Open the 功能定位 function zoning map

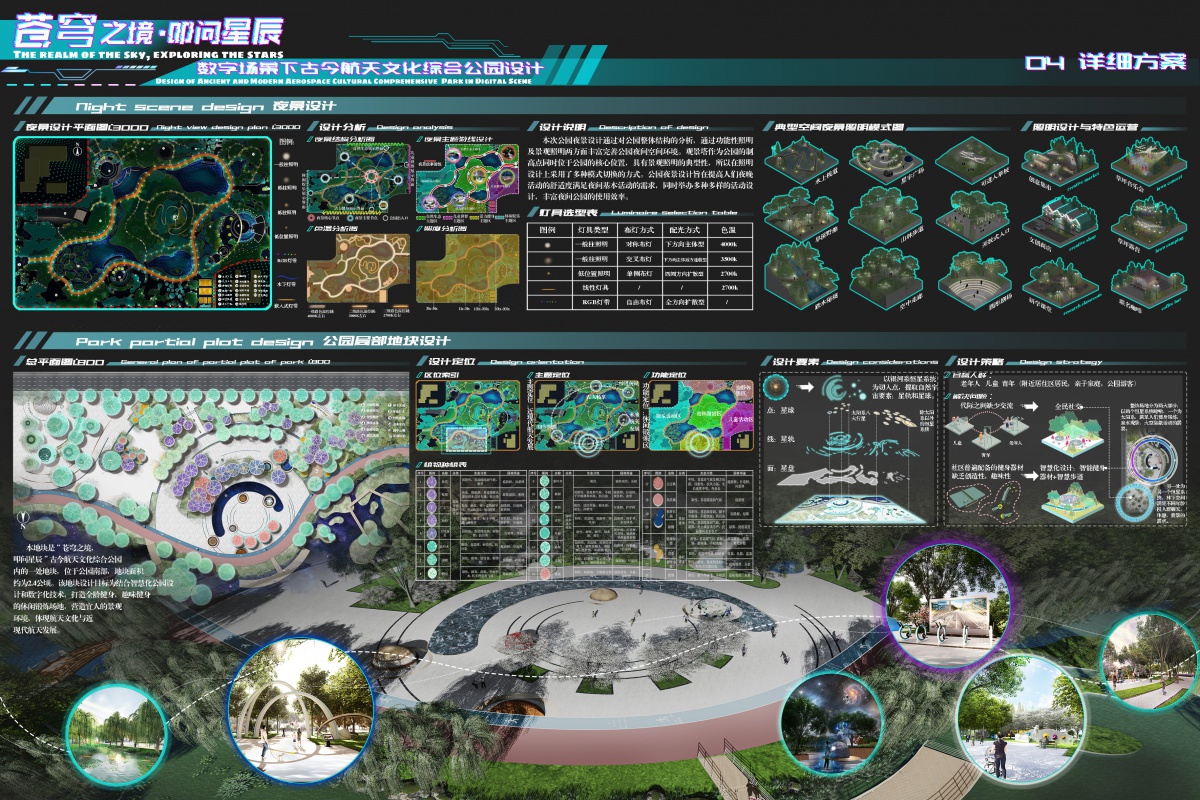pyautogui.click(x=702, y=415)
